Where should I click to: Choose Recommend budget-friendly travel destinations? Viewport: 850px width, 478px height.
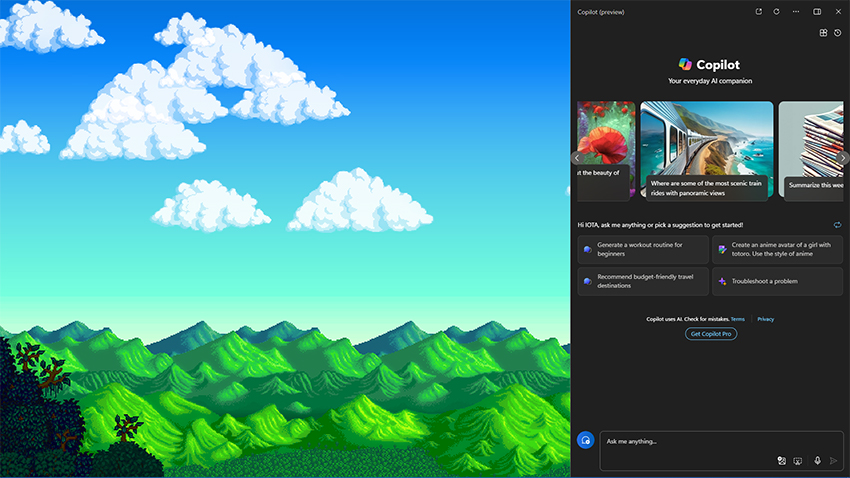pyautogui.click(x=643, y=281)
